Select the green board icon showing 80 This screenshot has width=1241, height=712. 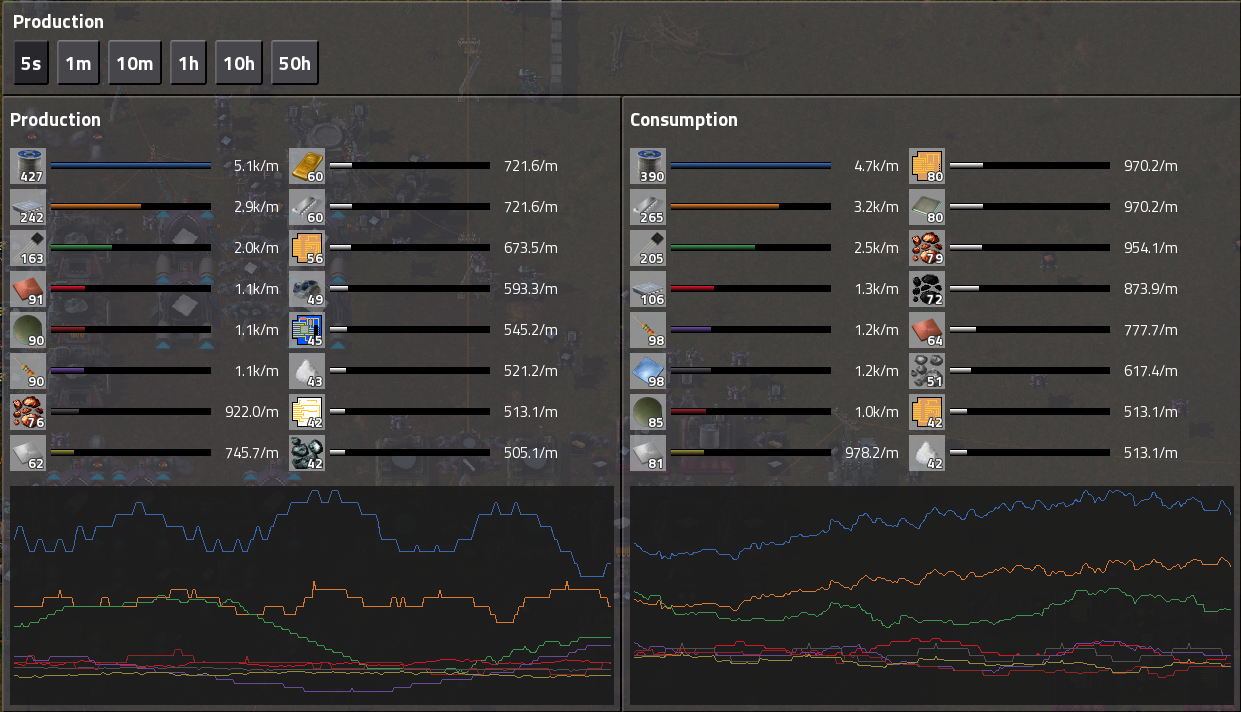(x=927, y=207)
